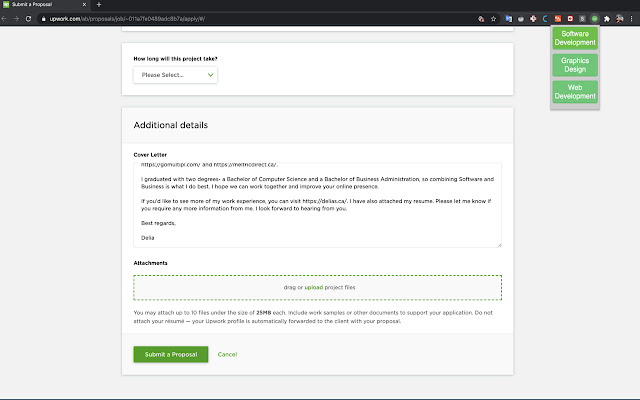Screen dimensions: 640x400
Task: Click inside the Cover Letter text area
Action: pos(317,205)
